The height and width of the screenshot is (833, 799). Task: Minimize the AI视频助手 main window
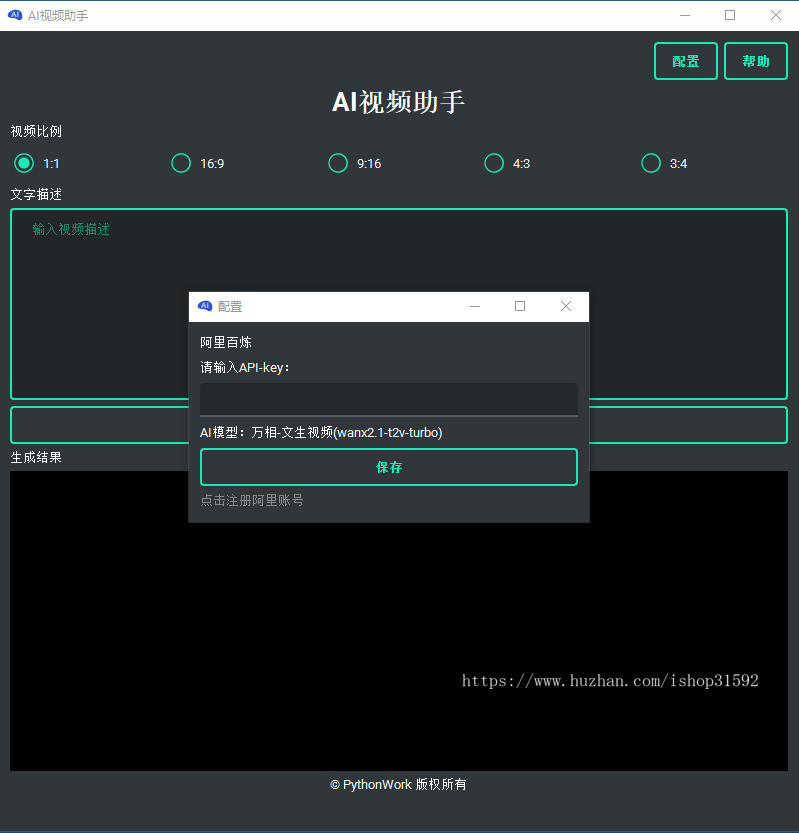pyautogui.click(x=685, y=15)
